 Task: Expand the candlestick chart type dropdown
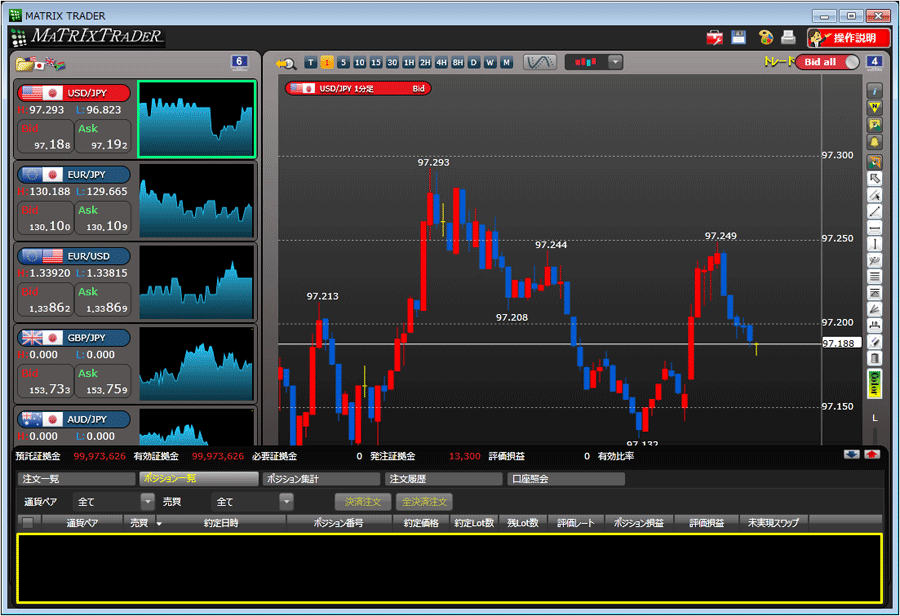click(x=615, y=62)
